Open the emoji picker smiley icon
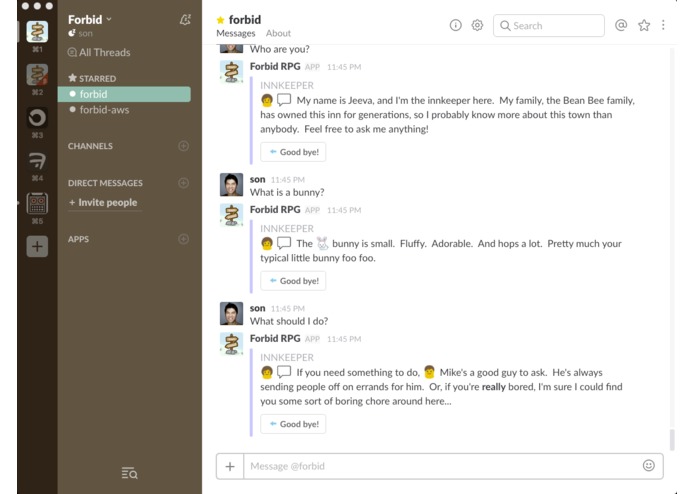Screen dimensions: 695x494 point(648,465)
